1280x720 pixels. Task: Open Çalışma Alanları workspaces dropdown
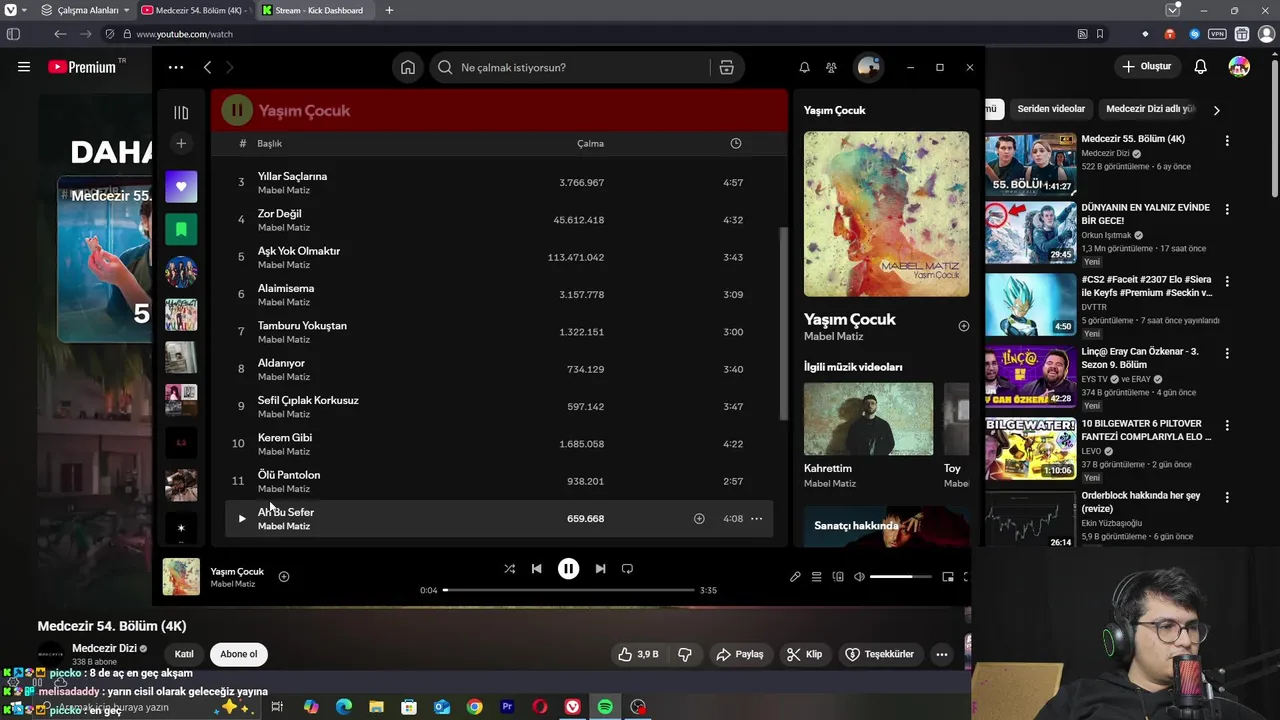tap(87, 10)
